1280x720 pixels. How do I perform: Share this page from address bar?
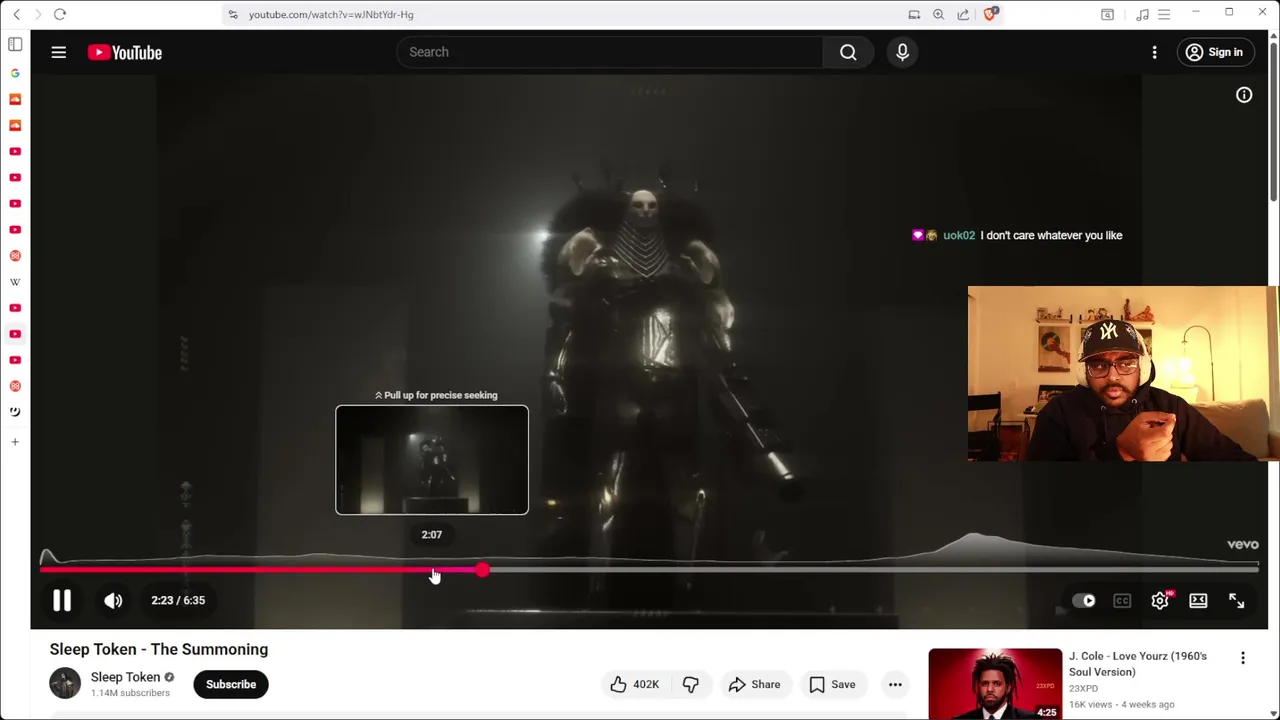click(x=963, y=14)
